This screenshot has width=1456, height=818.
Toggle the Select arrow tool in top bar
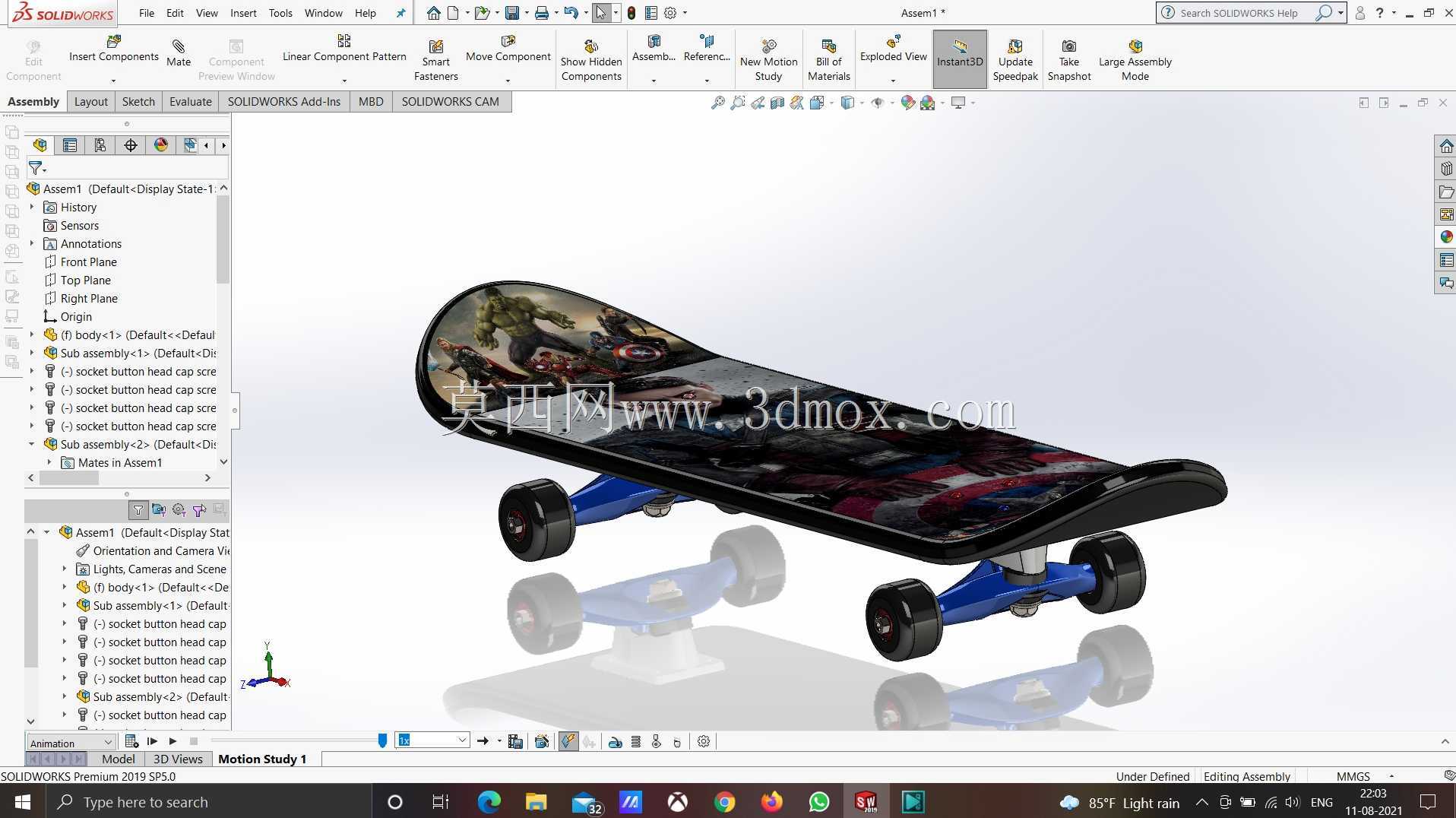pyautogui.click(x=601, y=13)
